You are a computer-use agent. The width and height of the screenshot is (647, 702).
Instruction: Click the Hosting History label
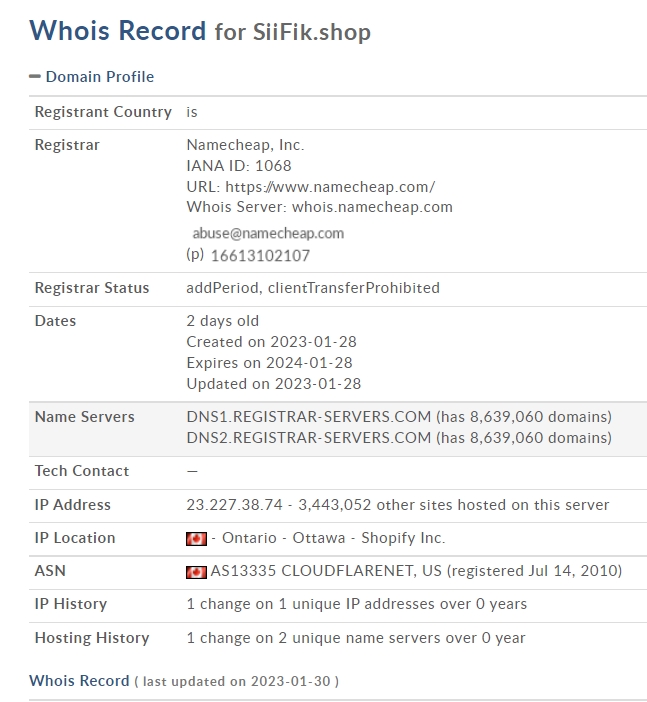92,638
